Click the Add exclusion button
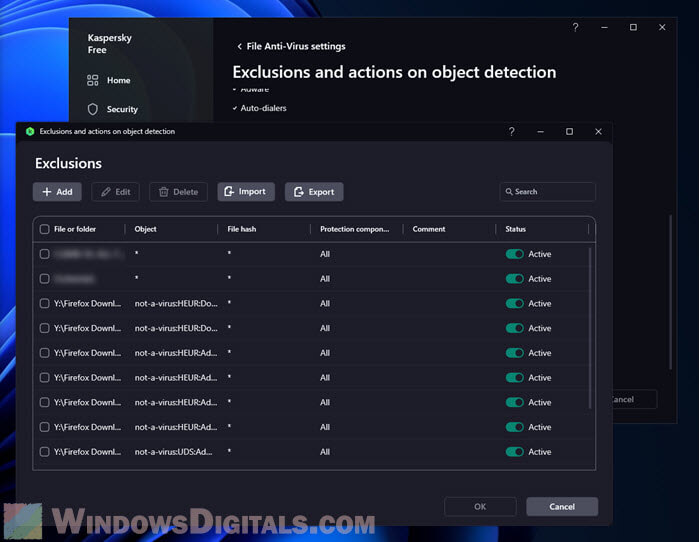This screenshot has width=700, height=542. (x=57, y=192)
